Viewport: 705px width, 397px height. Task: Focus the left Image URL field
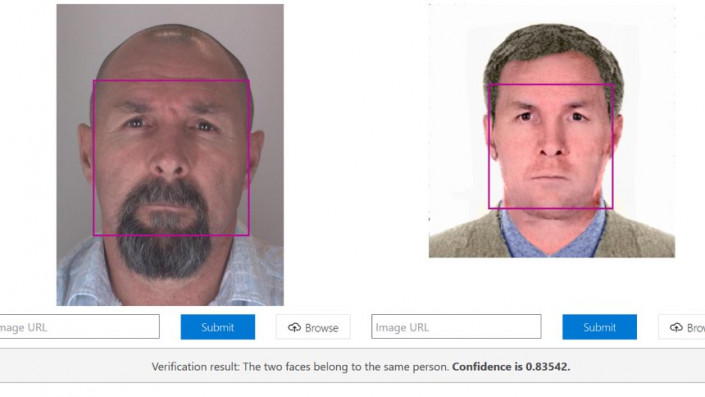[80, 326]
